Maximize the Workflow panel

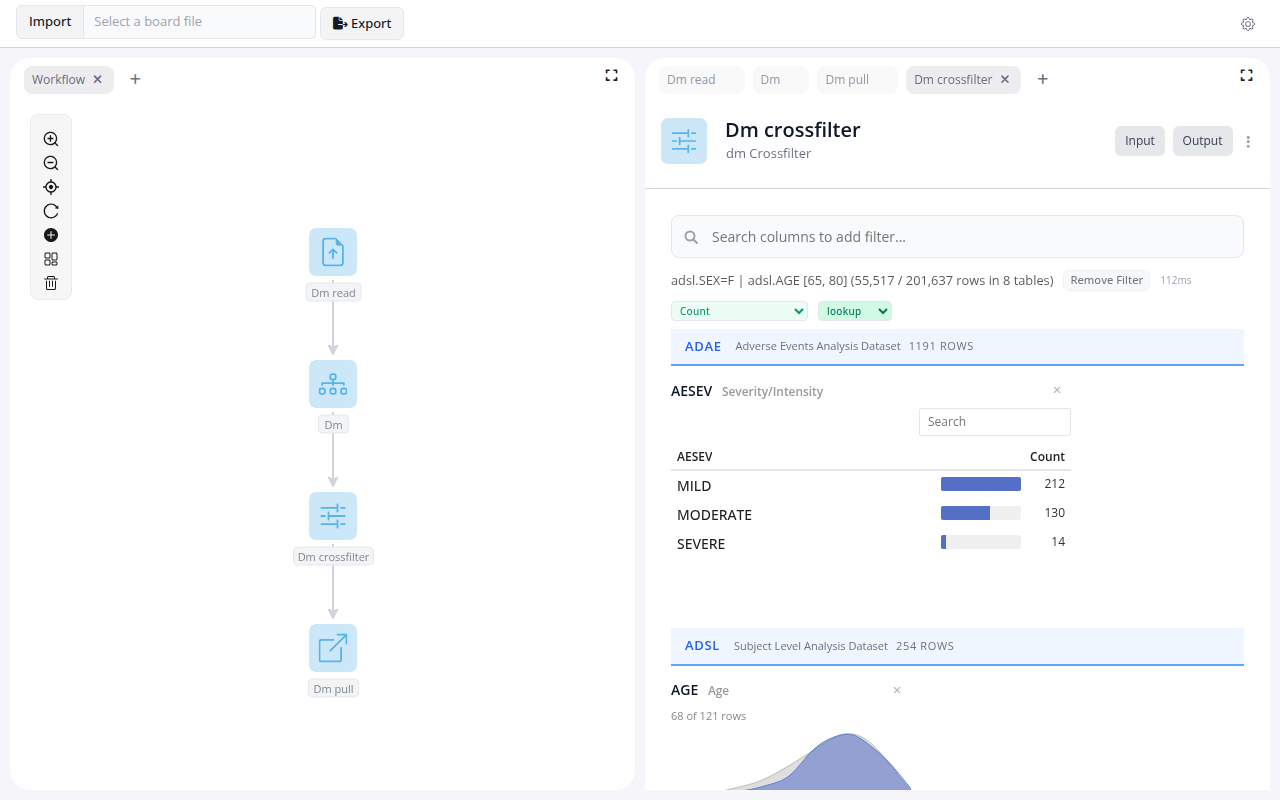click(611, 75)
